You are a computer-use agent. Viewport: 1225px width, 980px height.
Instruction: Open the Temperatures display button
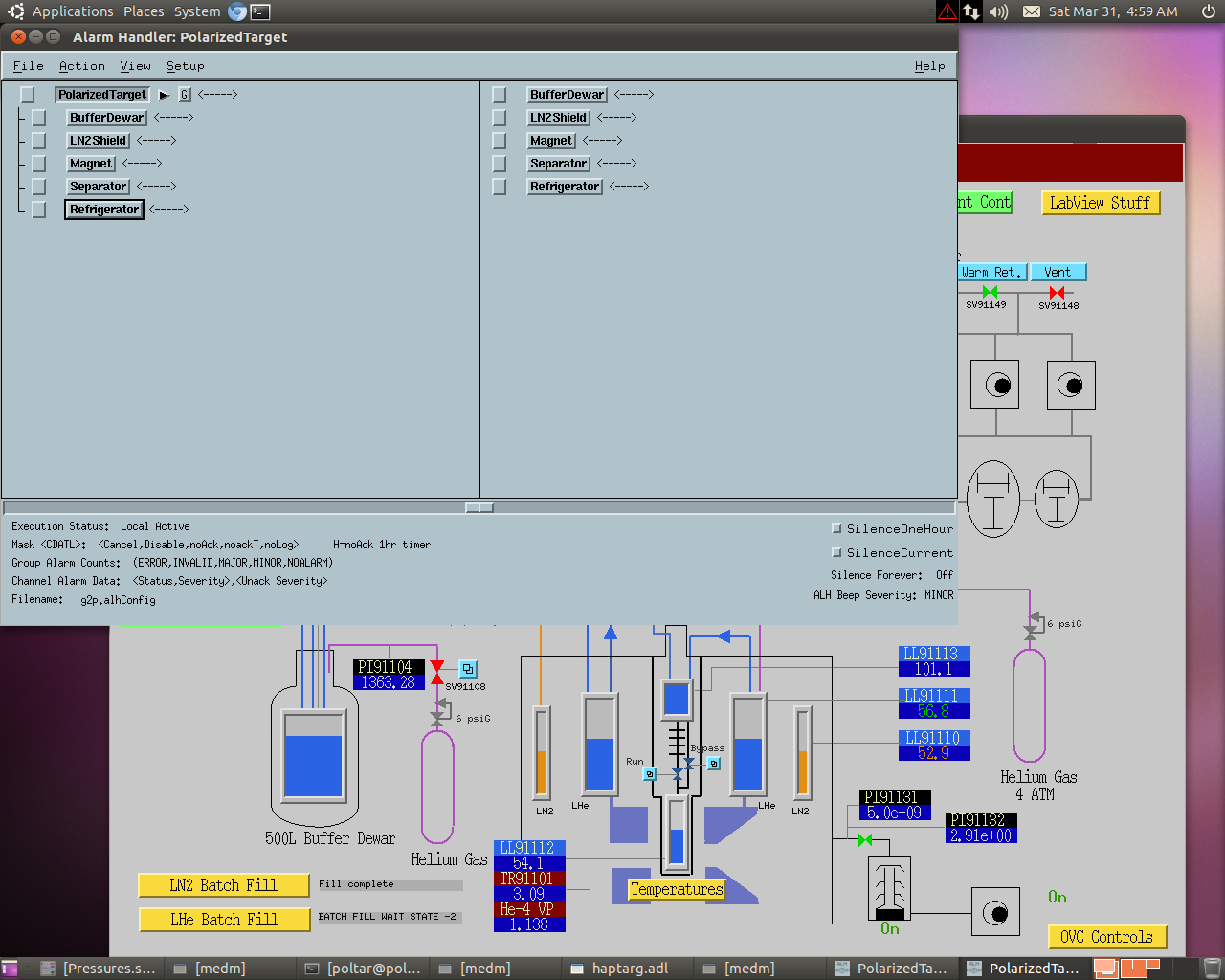tap(677, 889)
